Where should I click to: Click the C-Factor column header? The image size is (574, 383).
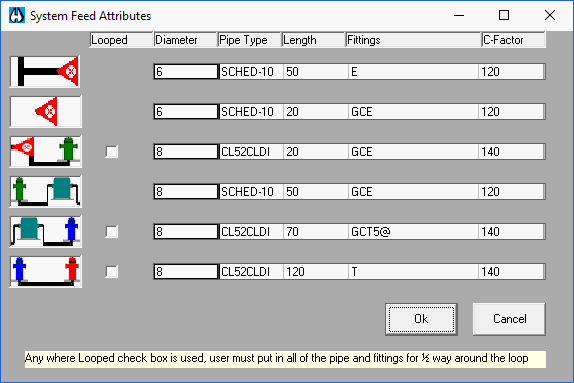pyautogui.click(x=514, y=40)
